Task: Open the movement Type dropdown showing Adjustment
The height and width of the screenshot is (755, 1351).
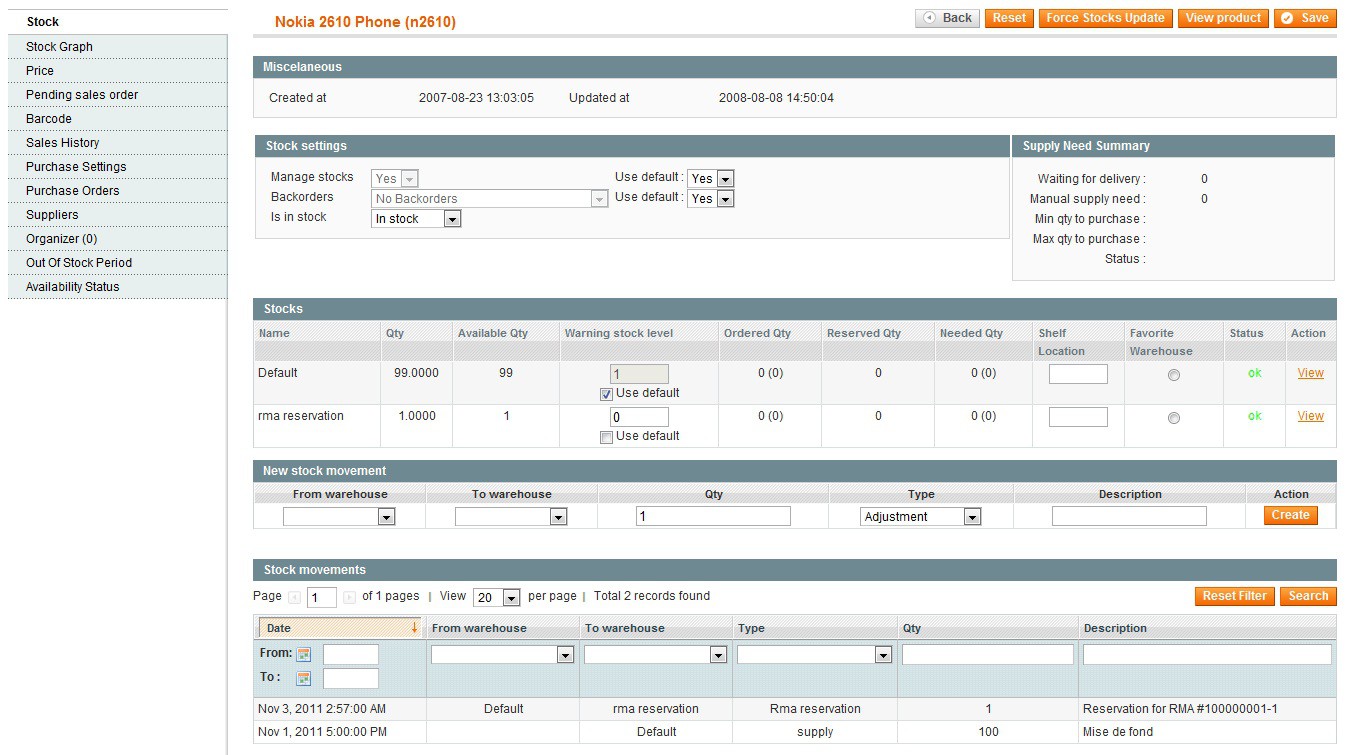Action: click(x=921, y=517)
